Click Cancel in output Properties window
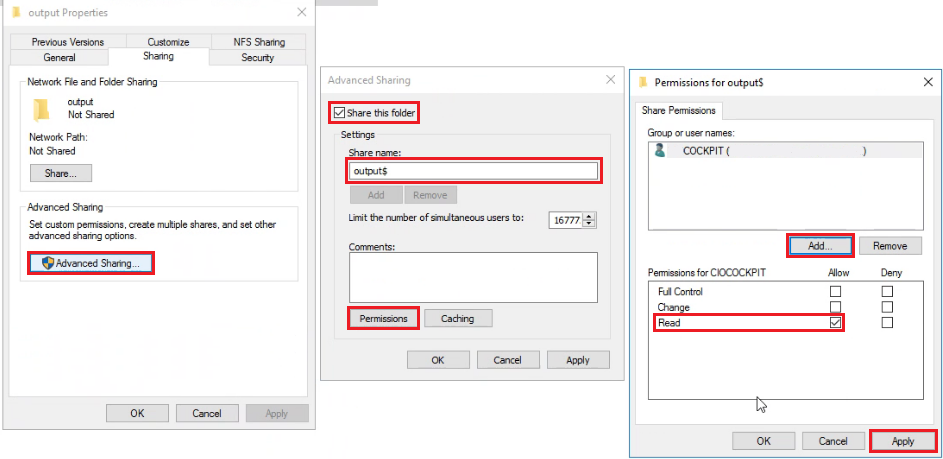The image size is (943, 459). [x=207, y=413]
